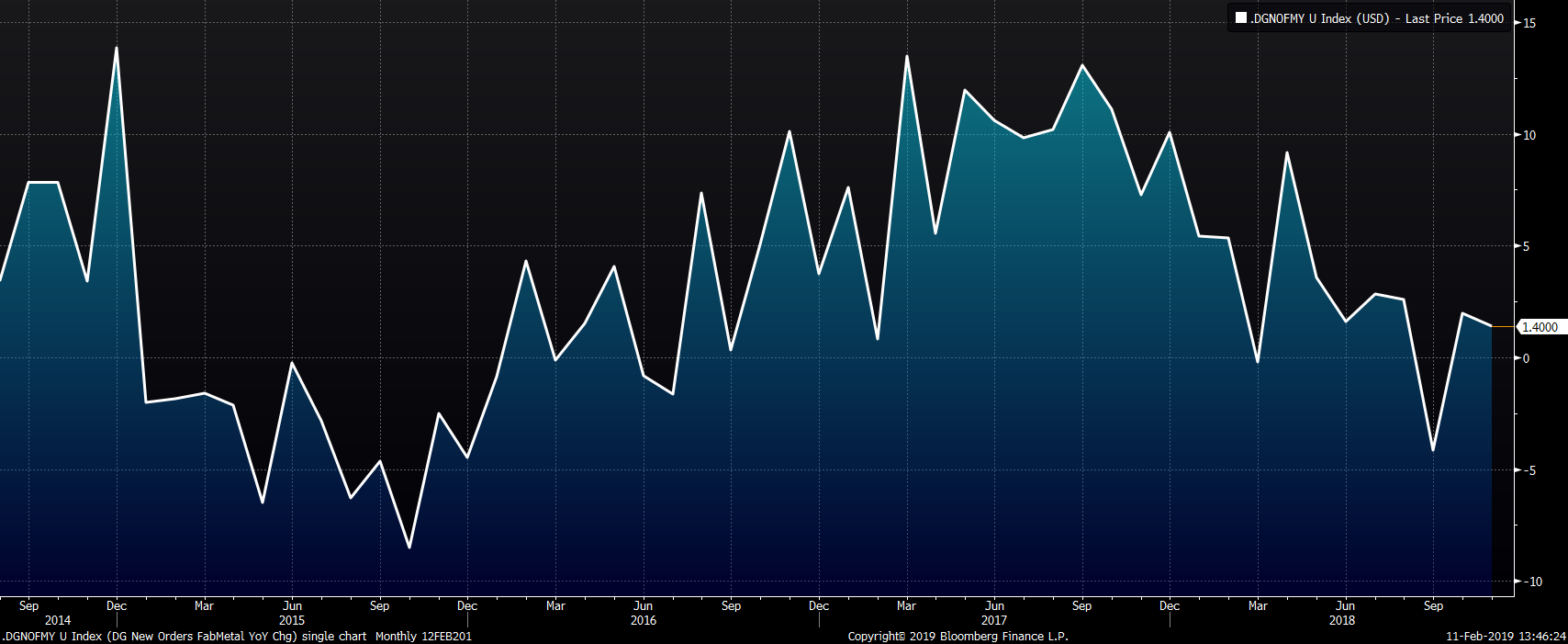Select the 5 tick on the y-axis
The image size is (1568, 644).
pos(1527,246)
